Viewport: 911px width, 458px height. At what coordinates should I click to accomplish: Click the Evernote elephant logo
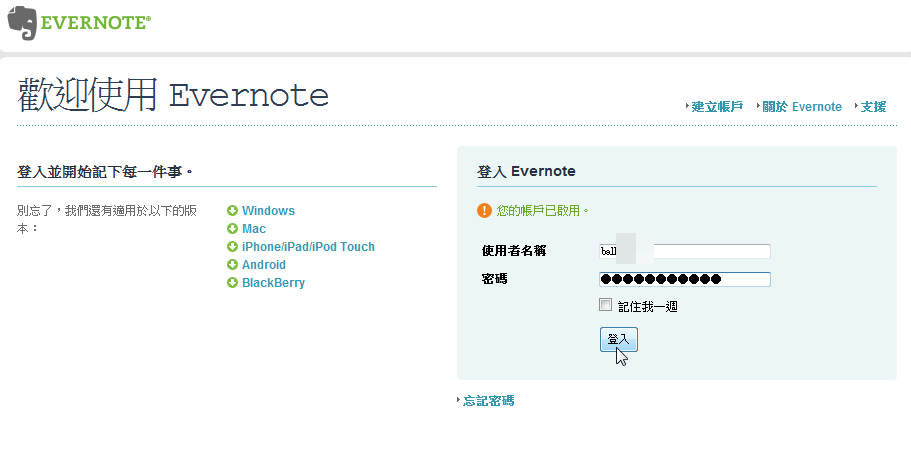[x=22, y=24]
